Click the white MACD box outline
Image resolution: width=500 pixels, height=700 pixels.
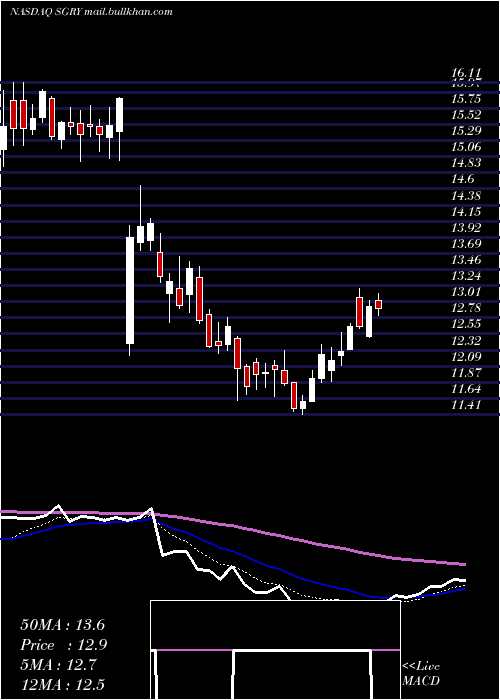coord(275,650)
